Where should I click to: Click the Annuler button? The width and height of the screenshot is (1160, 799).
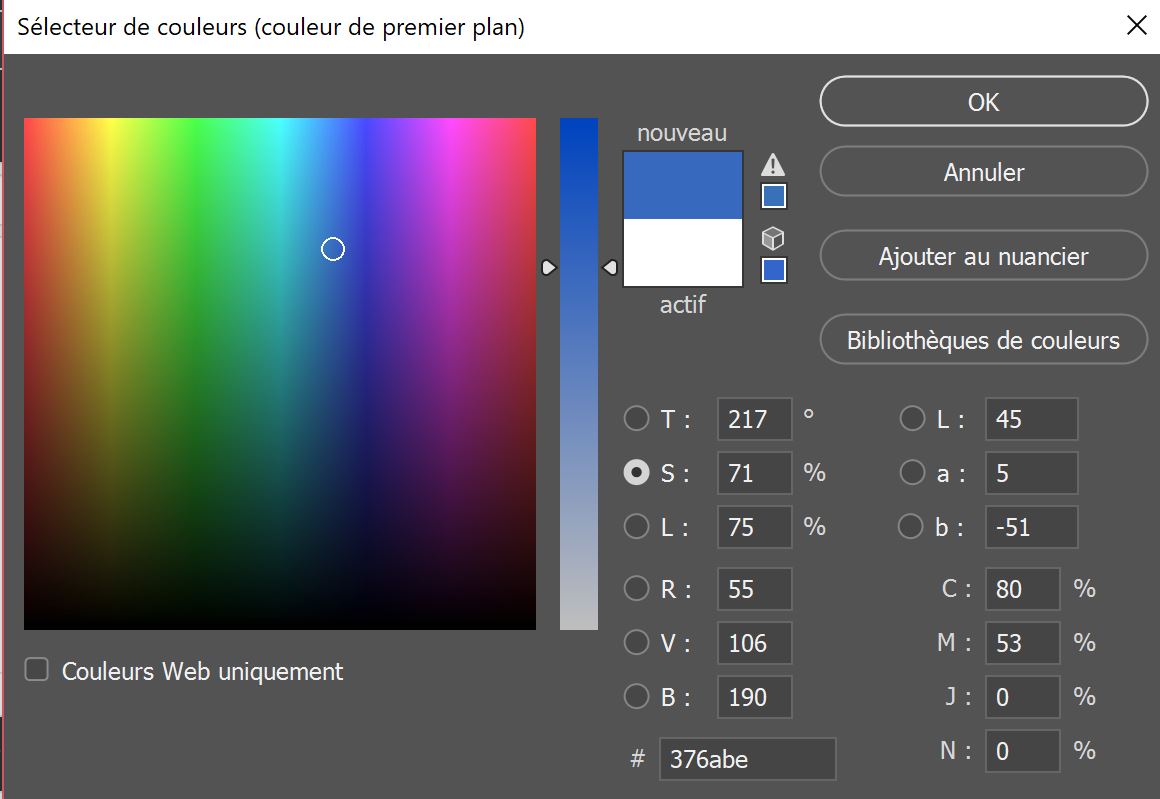tap(983, 172)
